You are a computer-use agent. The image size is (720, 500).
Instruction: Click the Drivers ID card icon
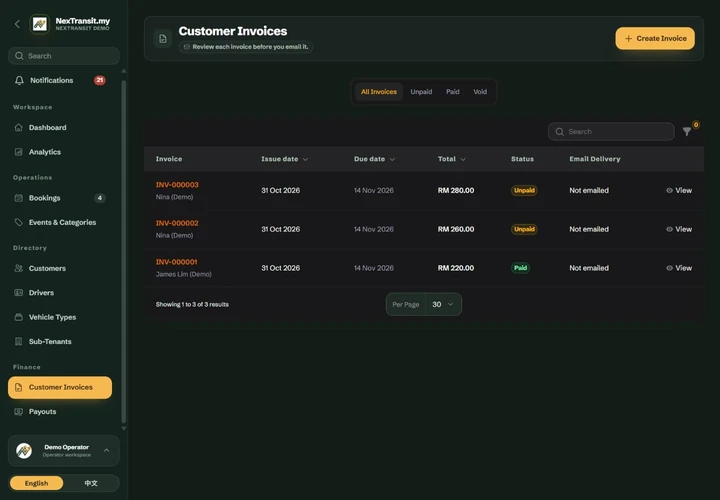pyautogui.click(x=18, y=292)
